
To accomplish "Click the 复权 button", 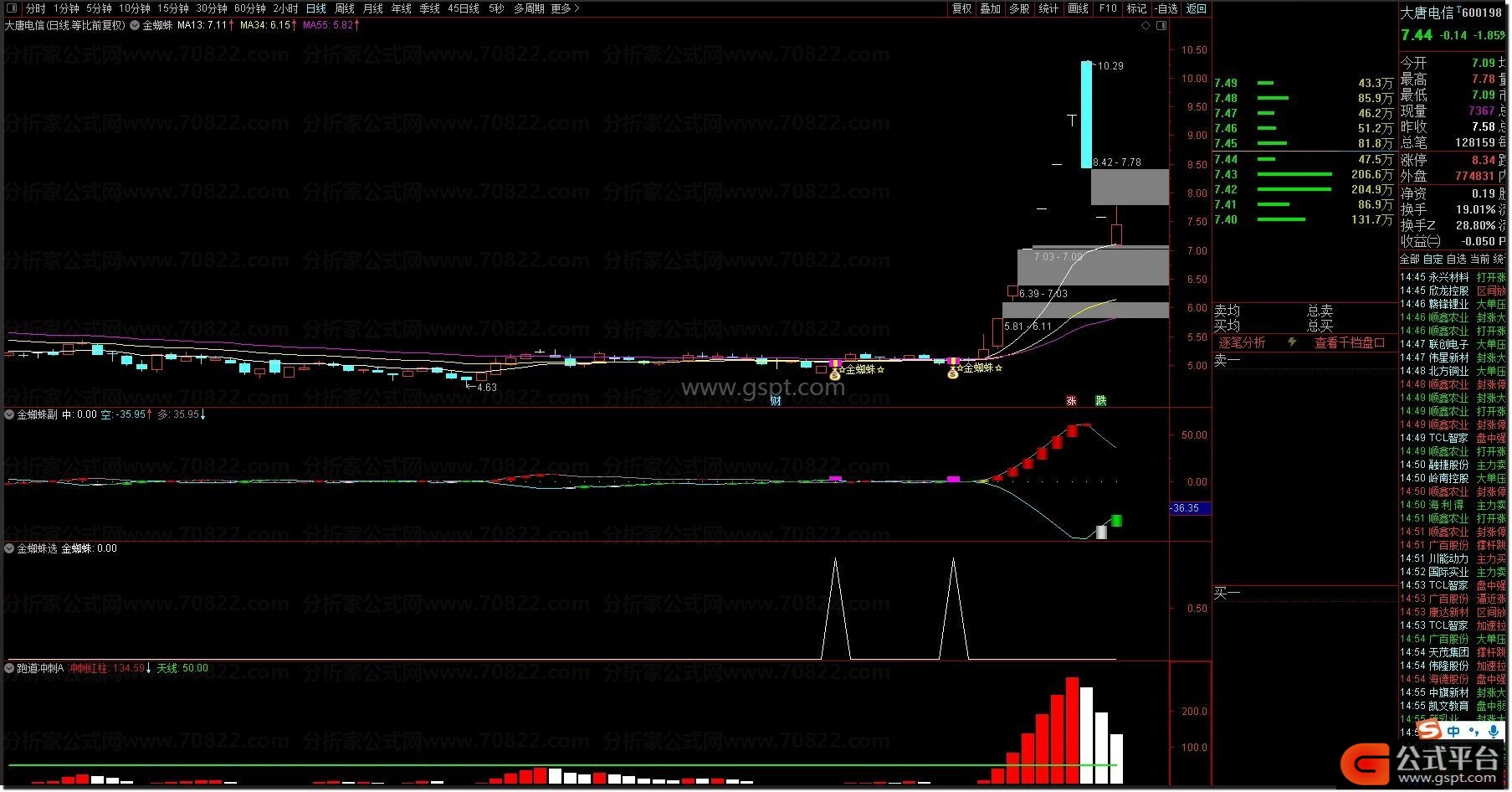I will [962, 8].
